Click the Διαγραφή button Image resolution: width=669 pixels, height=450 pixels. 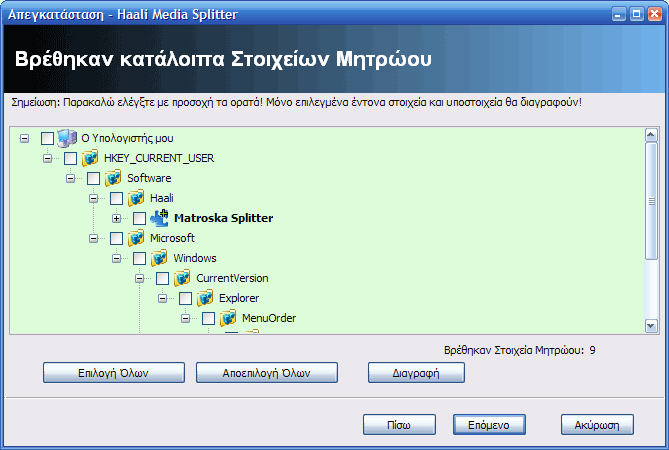(x=416, y=373)
